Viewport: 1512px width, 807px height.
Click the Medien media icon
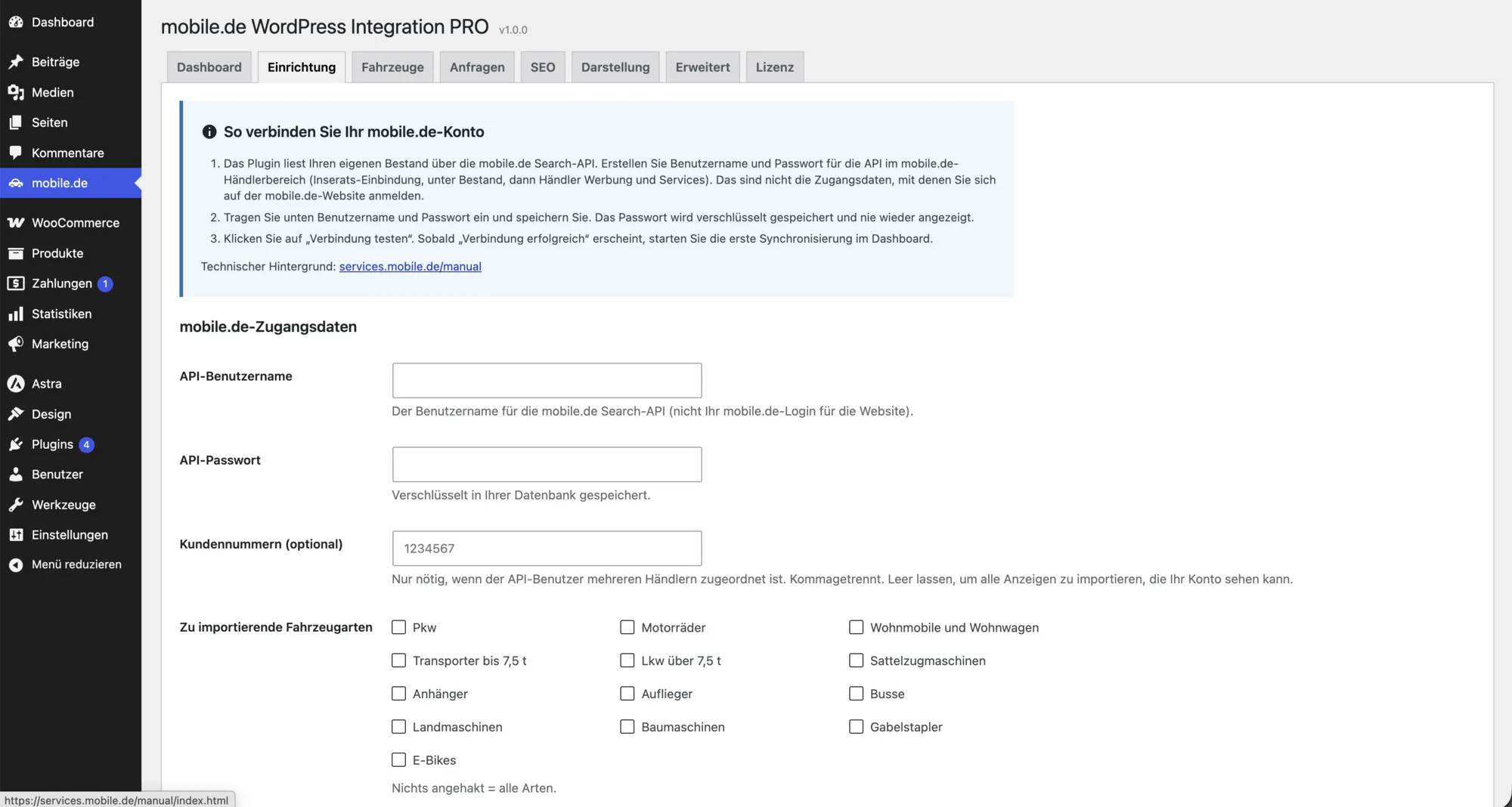pyautogui.click(x=16, y=92)
